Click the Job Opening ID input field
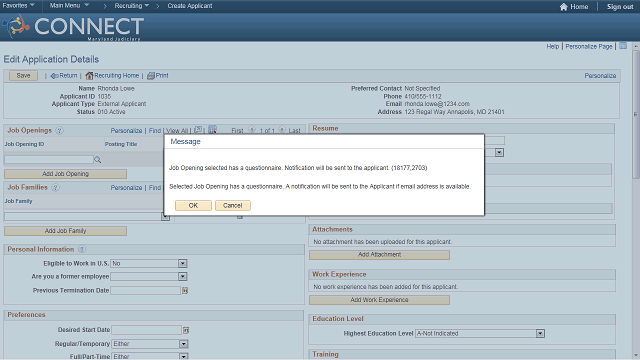 point(49,160)
